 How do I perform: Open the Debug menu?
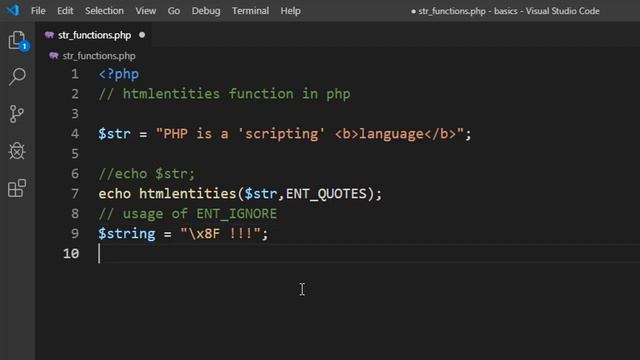click(x=206, y=11)
